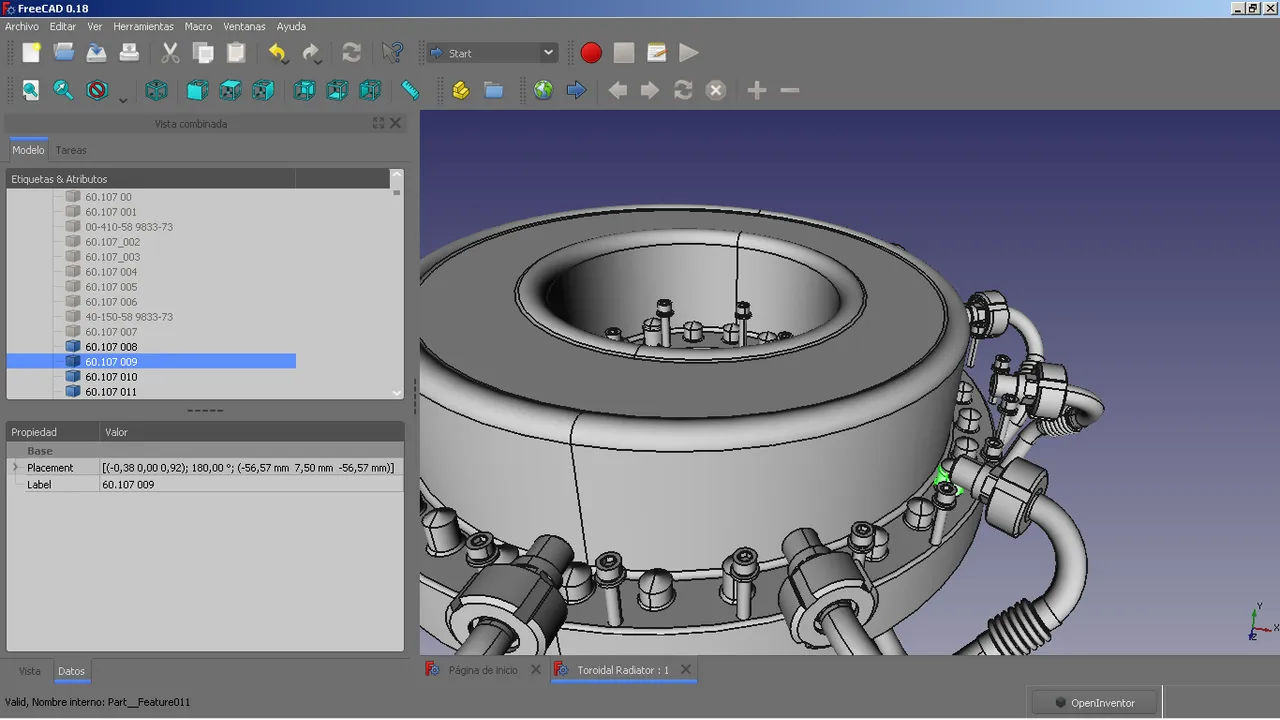Viewport: 1280px width, 720px height.
Task: Paste from clipboard
Action: (236, 53)
